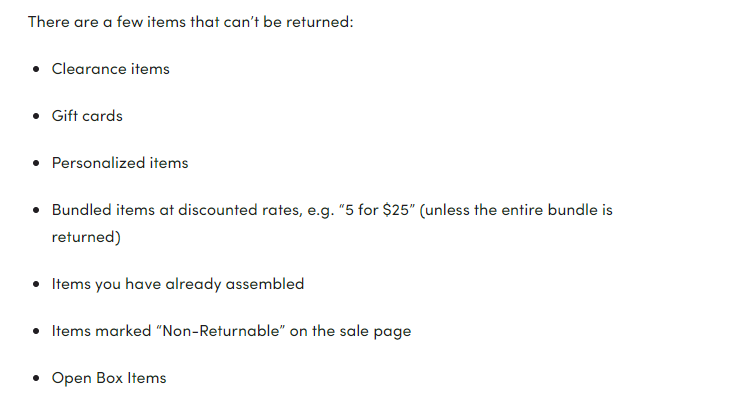Click the bullet beside "Bundled items"
The image size is (732, 401).
pyautogui.click(x=37, y=212)
